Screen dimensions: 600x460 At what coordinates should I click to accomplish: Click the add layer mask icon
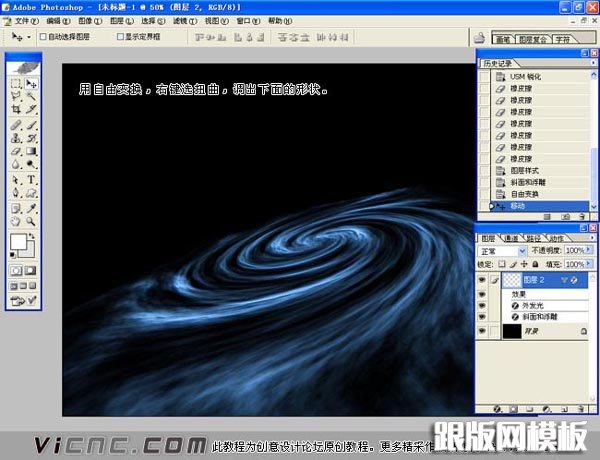(x=513, y=409)
